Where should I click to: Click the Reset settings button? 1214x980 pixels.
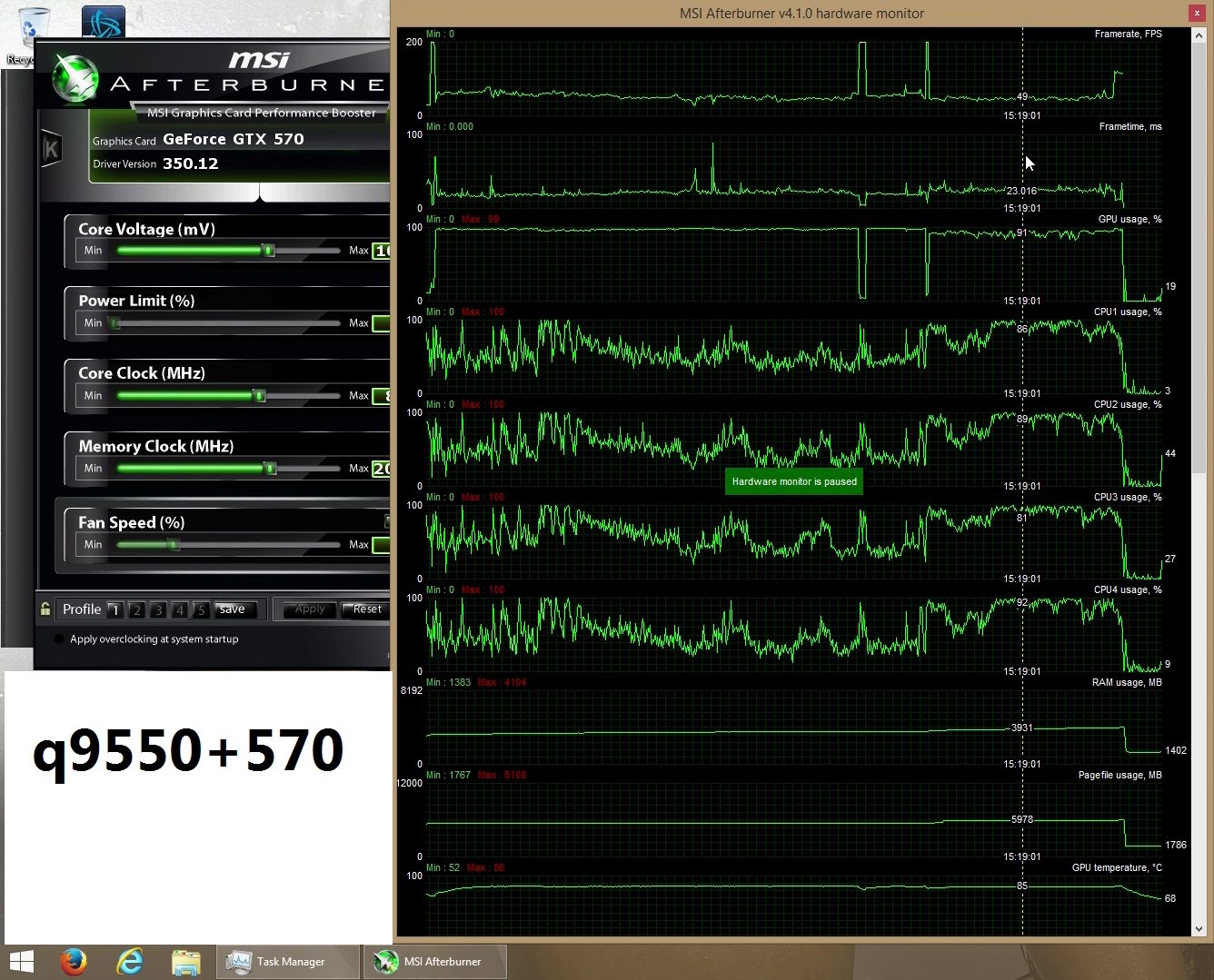(x=366, y=609)
